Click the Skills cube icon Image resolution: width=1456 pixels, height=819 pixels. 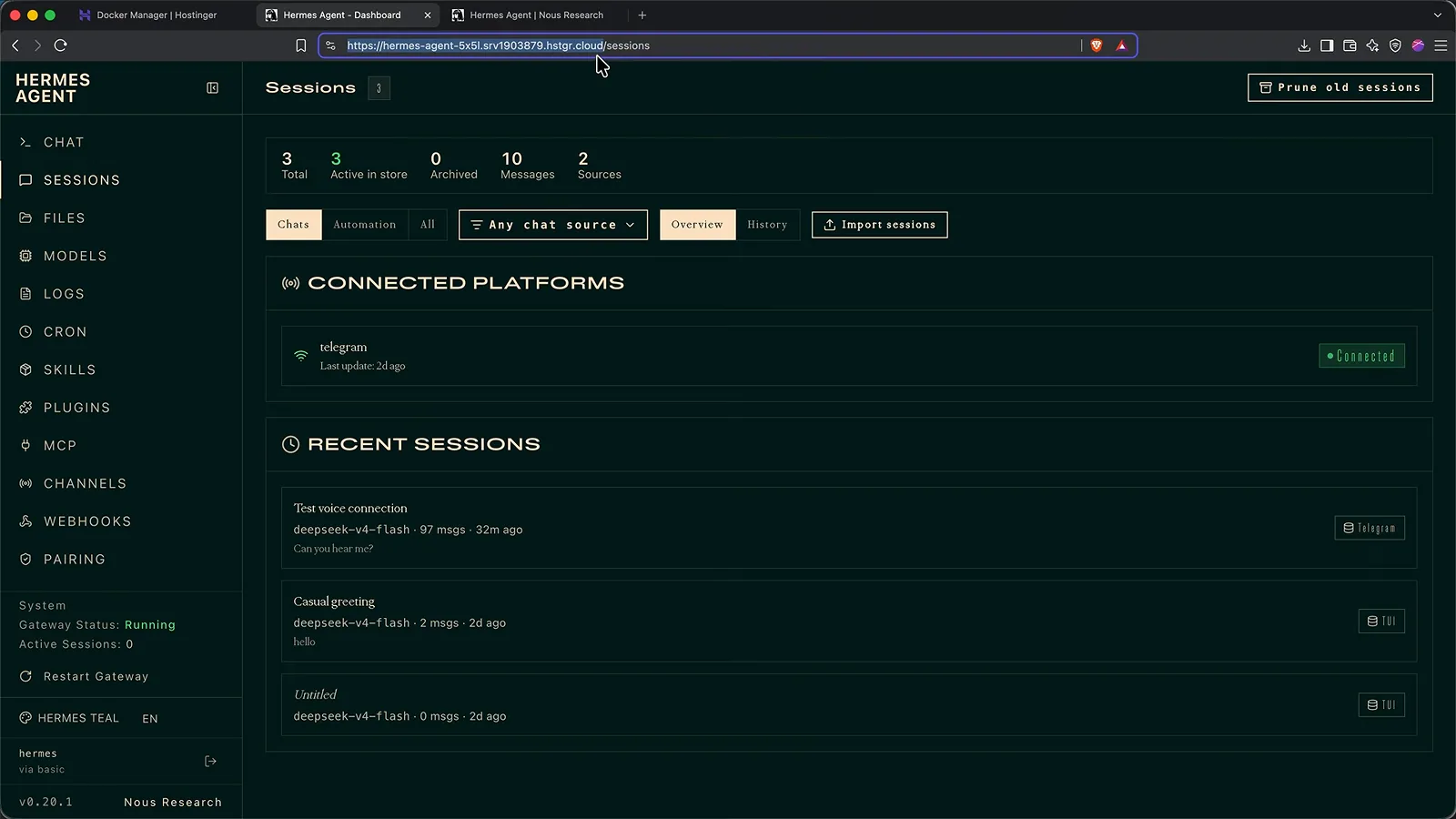coord(25,369)
